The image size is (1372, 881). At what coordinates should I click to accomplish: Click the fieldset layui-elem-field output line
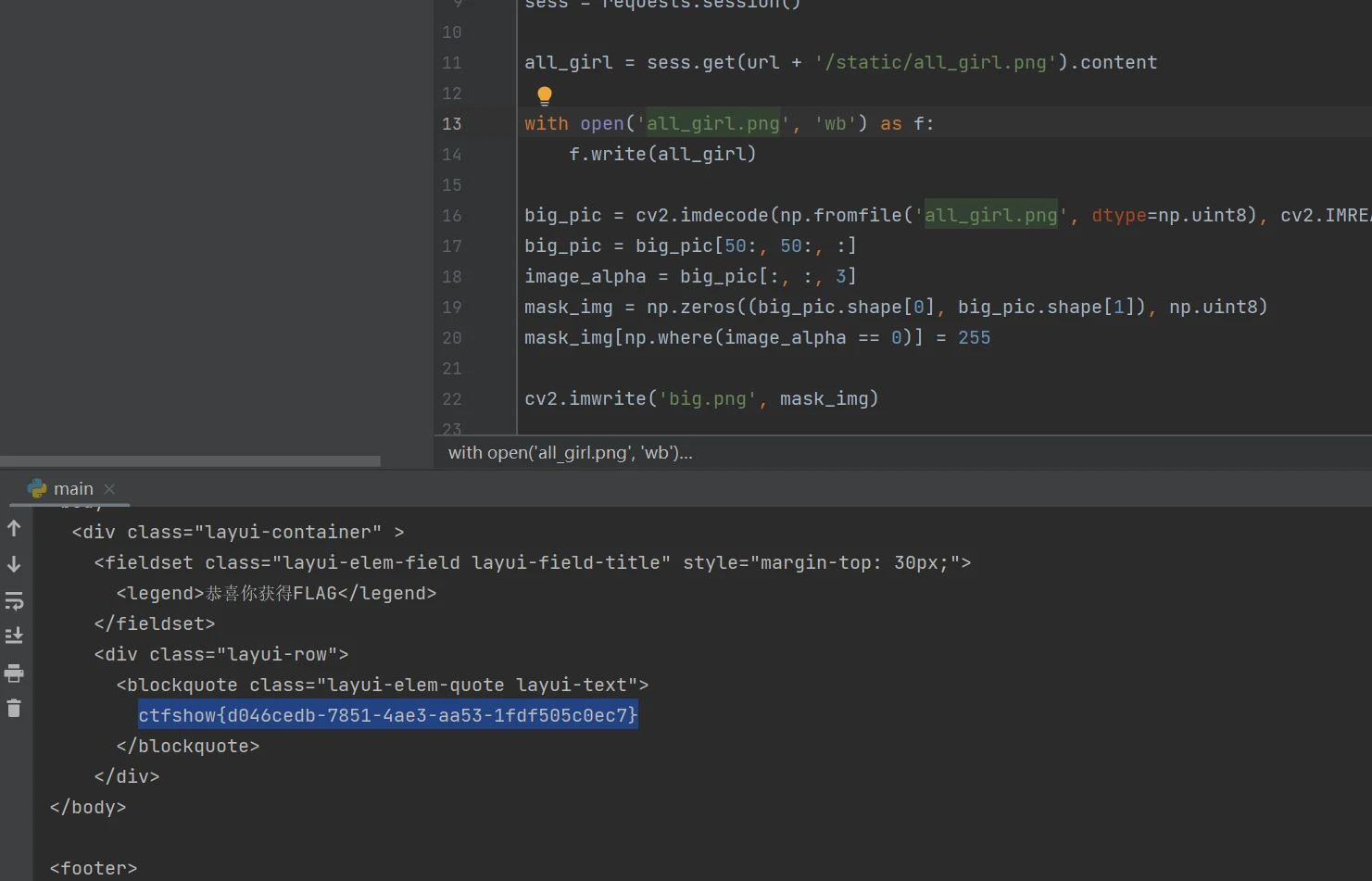533,562
